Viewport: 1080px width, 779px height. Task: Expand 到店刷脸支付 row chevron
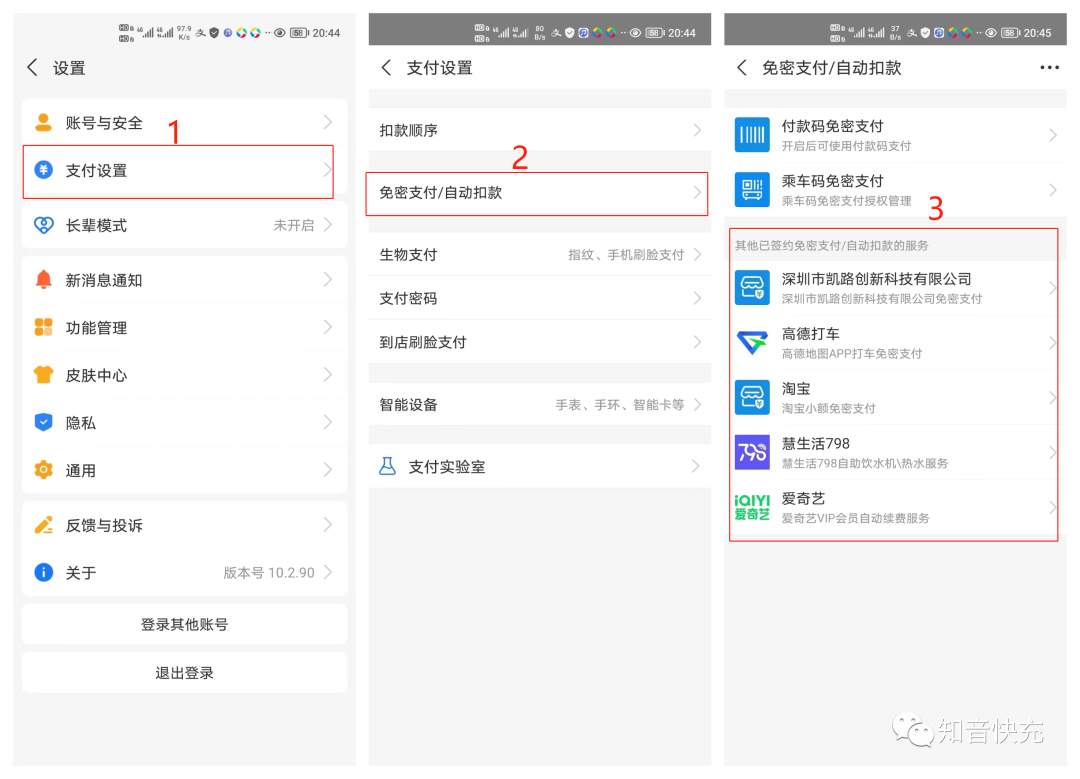point(697,342)
